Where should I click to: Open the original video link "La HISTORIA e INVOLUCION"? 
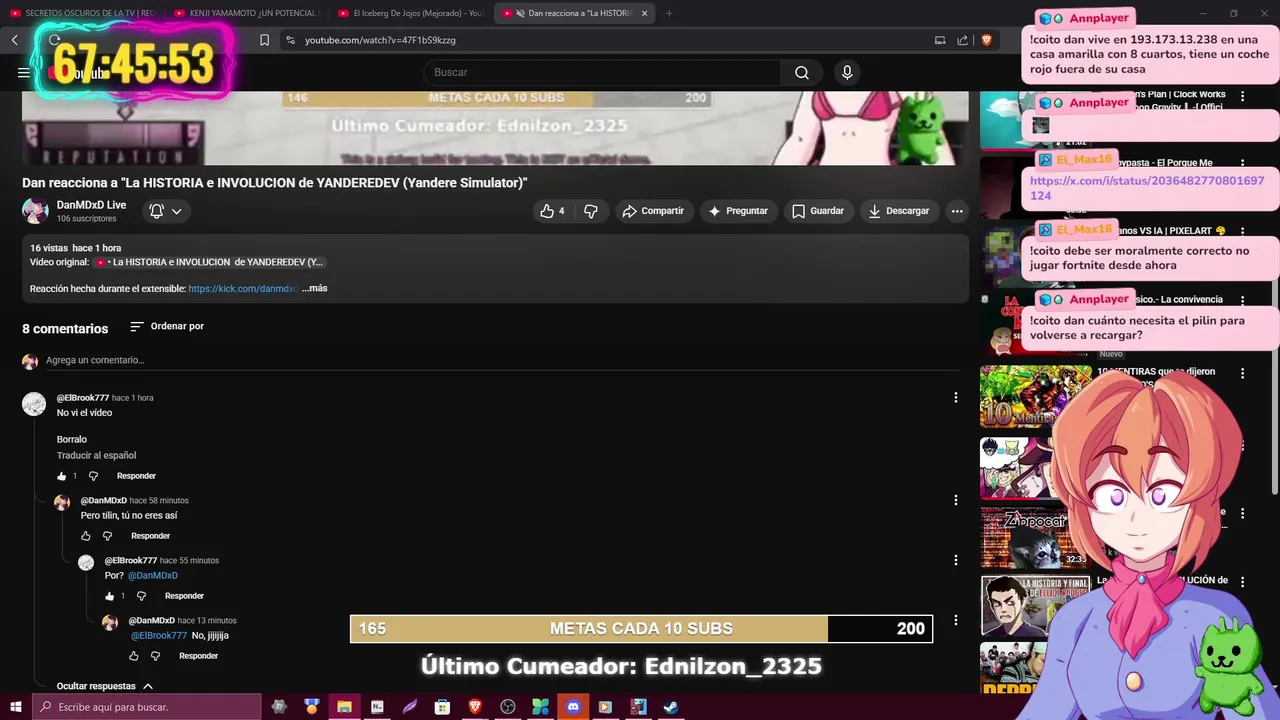pyautogui.click(x=209, y=262)
